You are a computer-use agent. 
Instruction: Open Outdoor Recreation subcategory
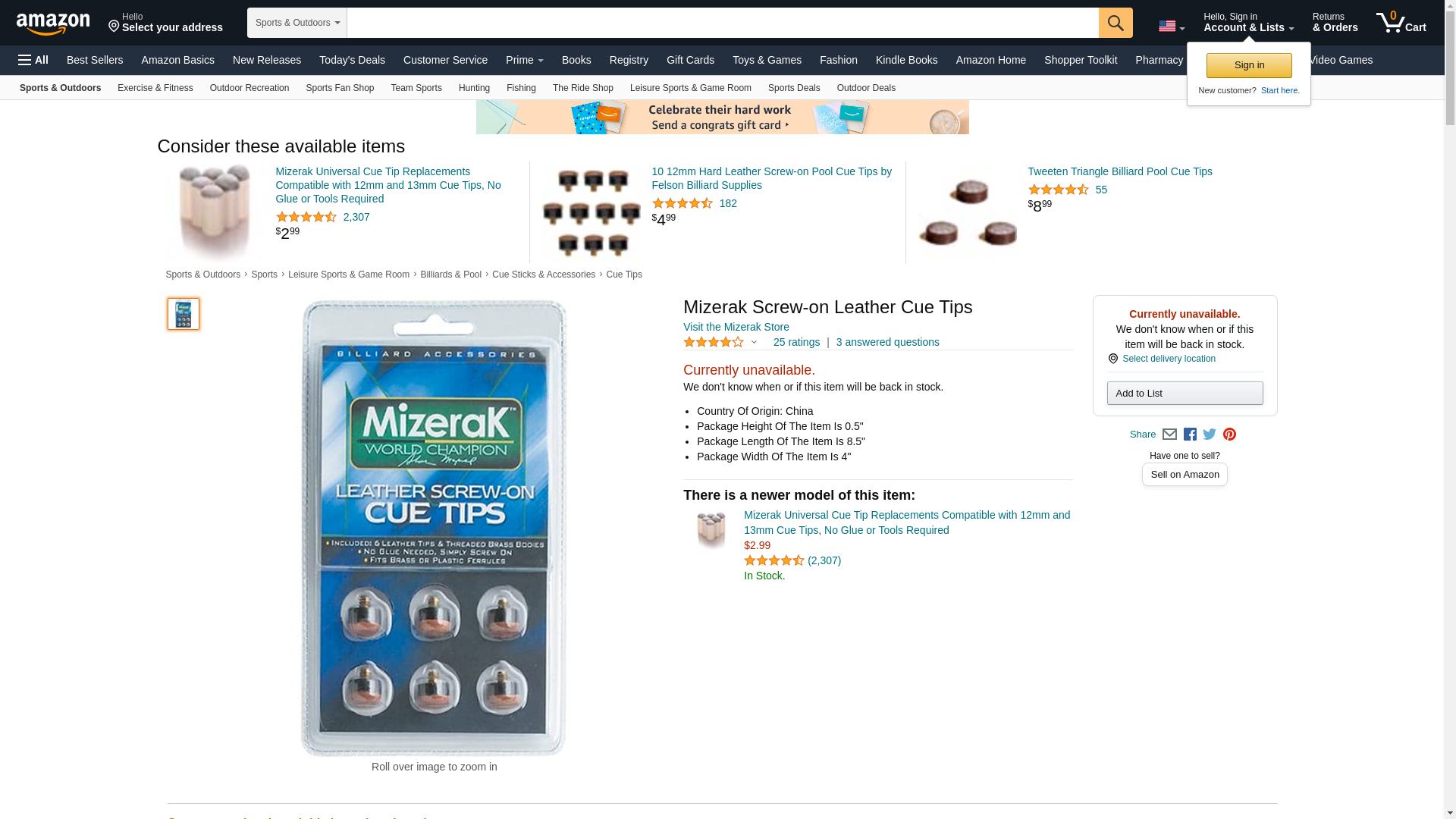[x=249, y=88]
